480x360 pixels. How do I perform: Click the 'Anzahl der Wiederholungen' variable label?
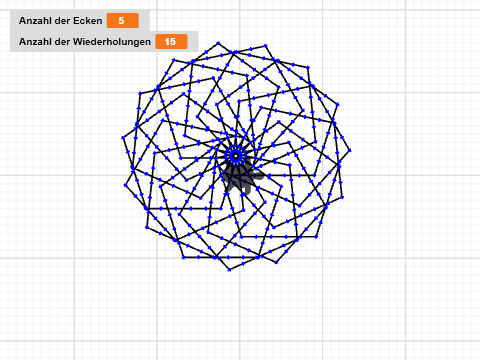coord(85,42)
